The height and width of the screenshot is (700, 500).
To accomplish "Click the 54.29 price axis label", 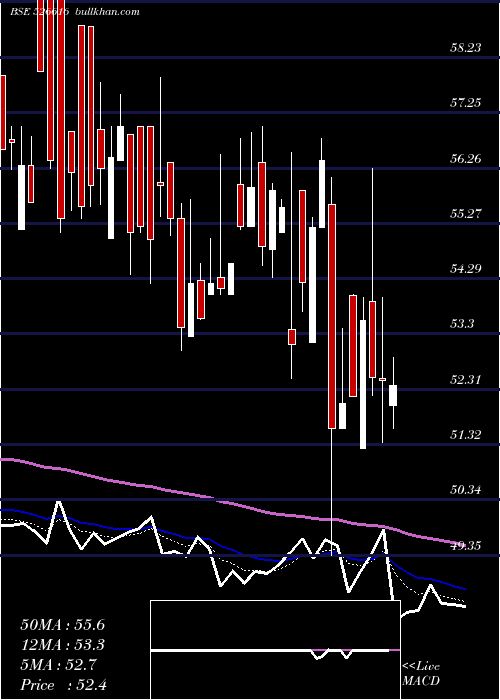I will coord(466,269).
